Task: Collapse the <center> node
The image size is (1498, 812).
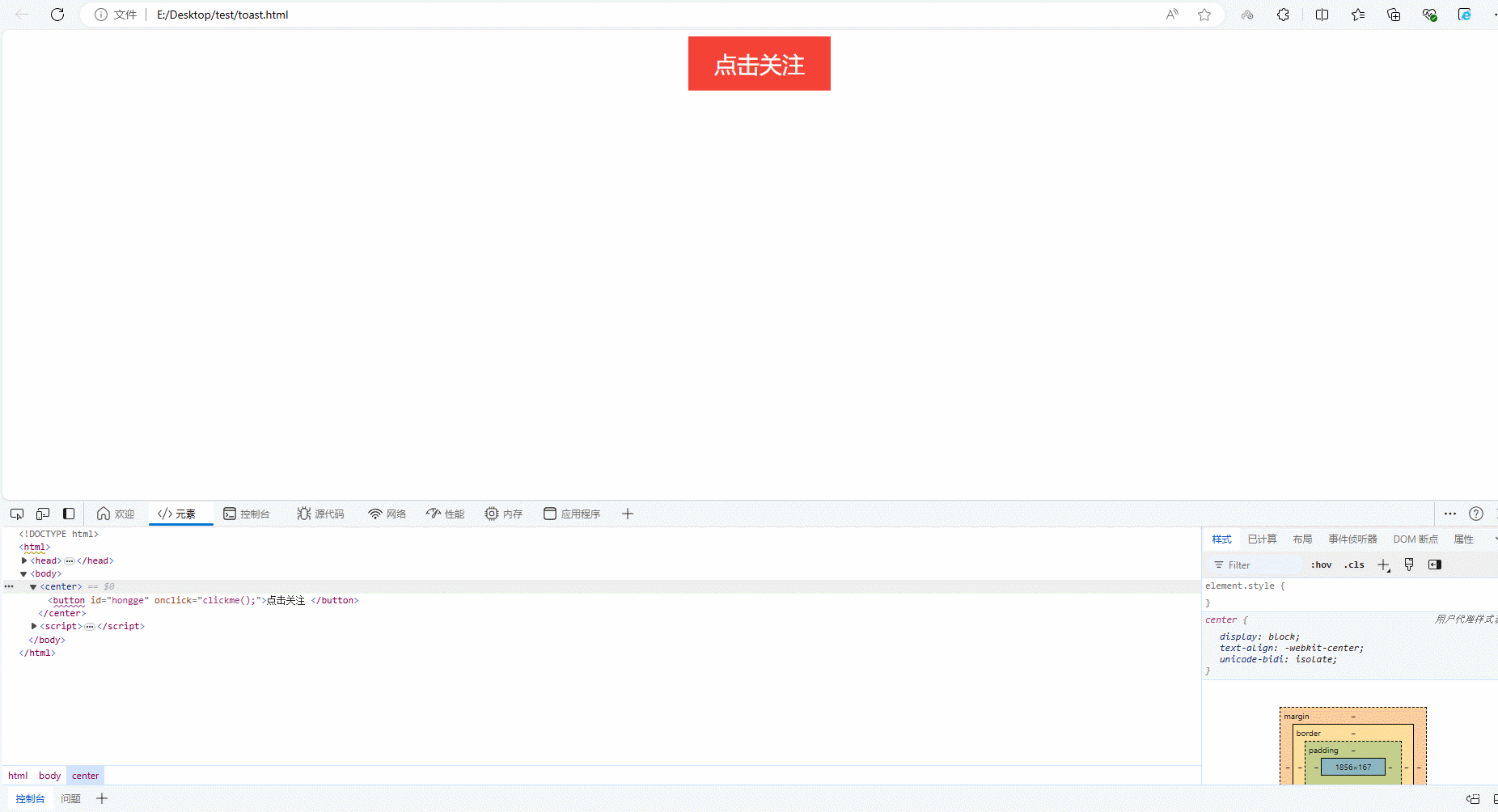Action: pyautogui.click(x=33, y=586)
